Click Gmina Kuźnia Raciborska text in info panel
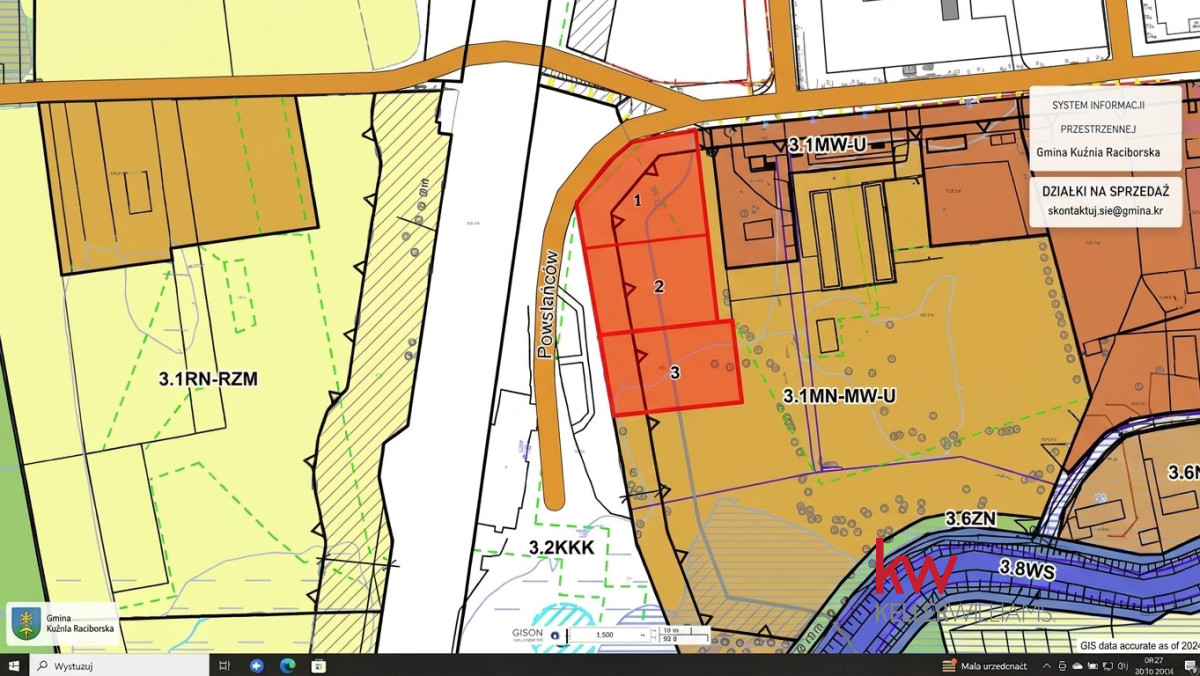The width and height of the screenshot is (1200, 676). (1098, 153)
